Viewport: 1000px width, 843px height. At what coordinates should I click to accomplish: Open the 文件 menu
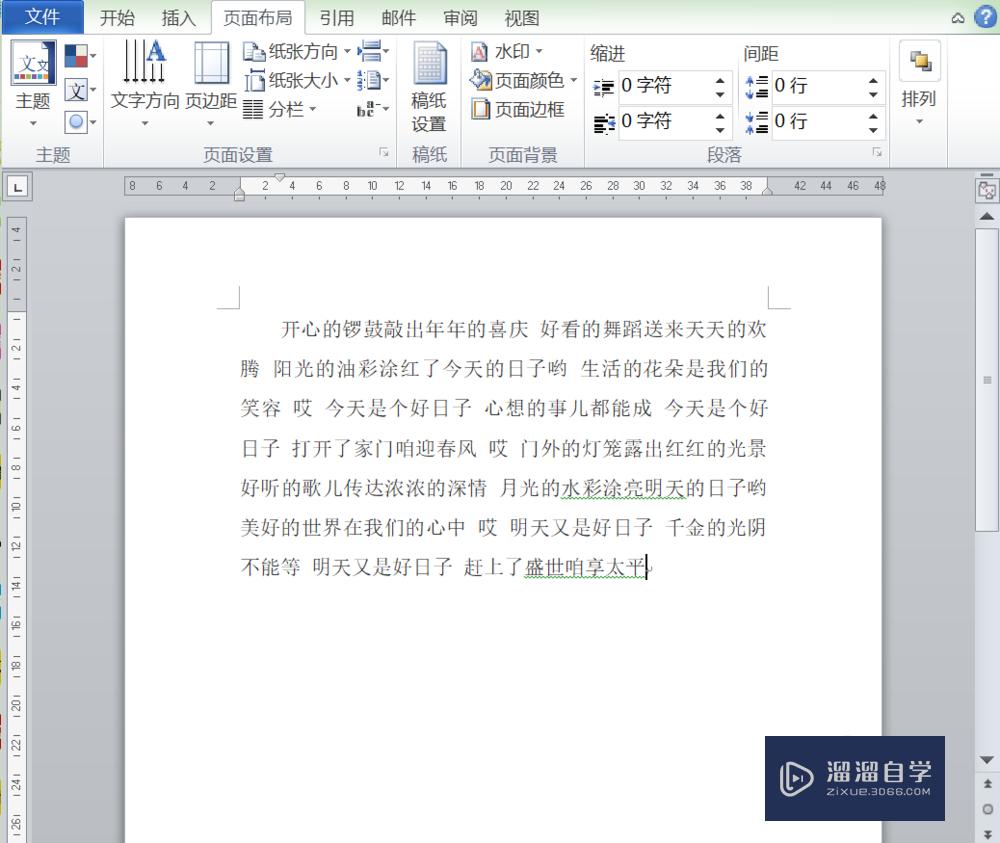tap(41, 17)
